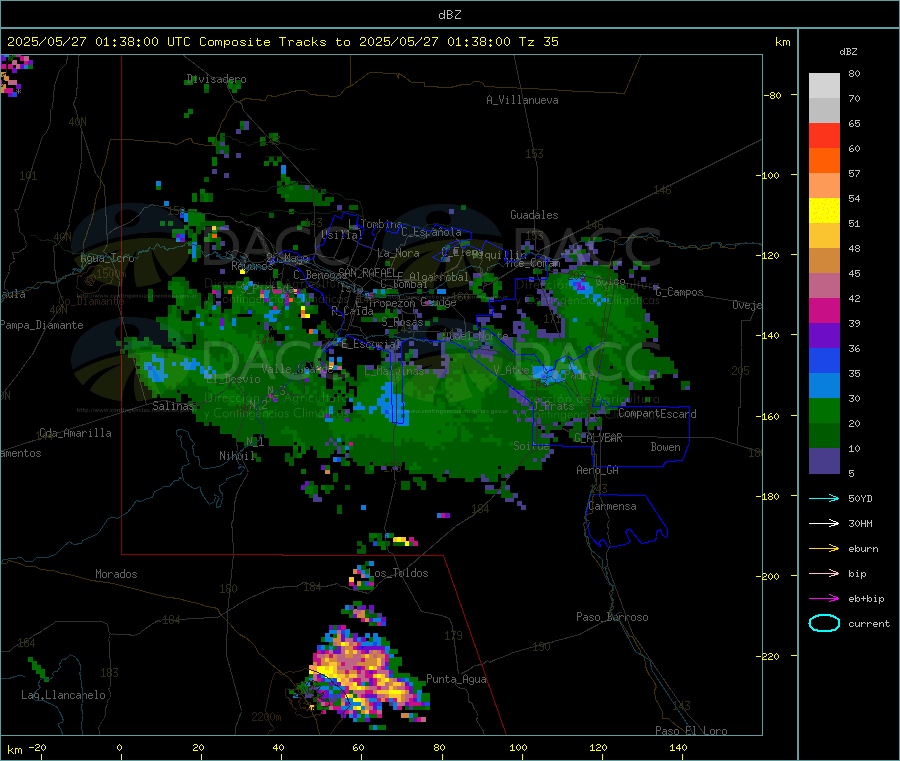Viewport: 900px width, 761px height.
Task: Select the 60-65 dBZ red swatch
Action: [824, 135]
